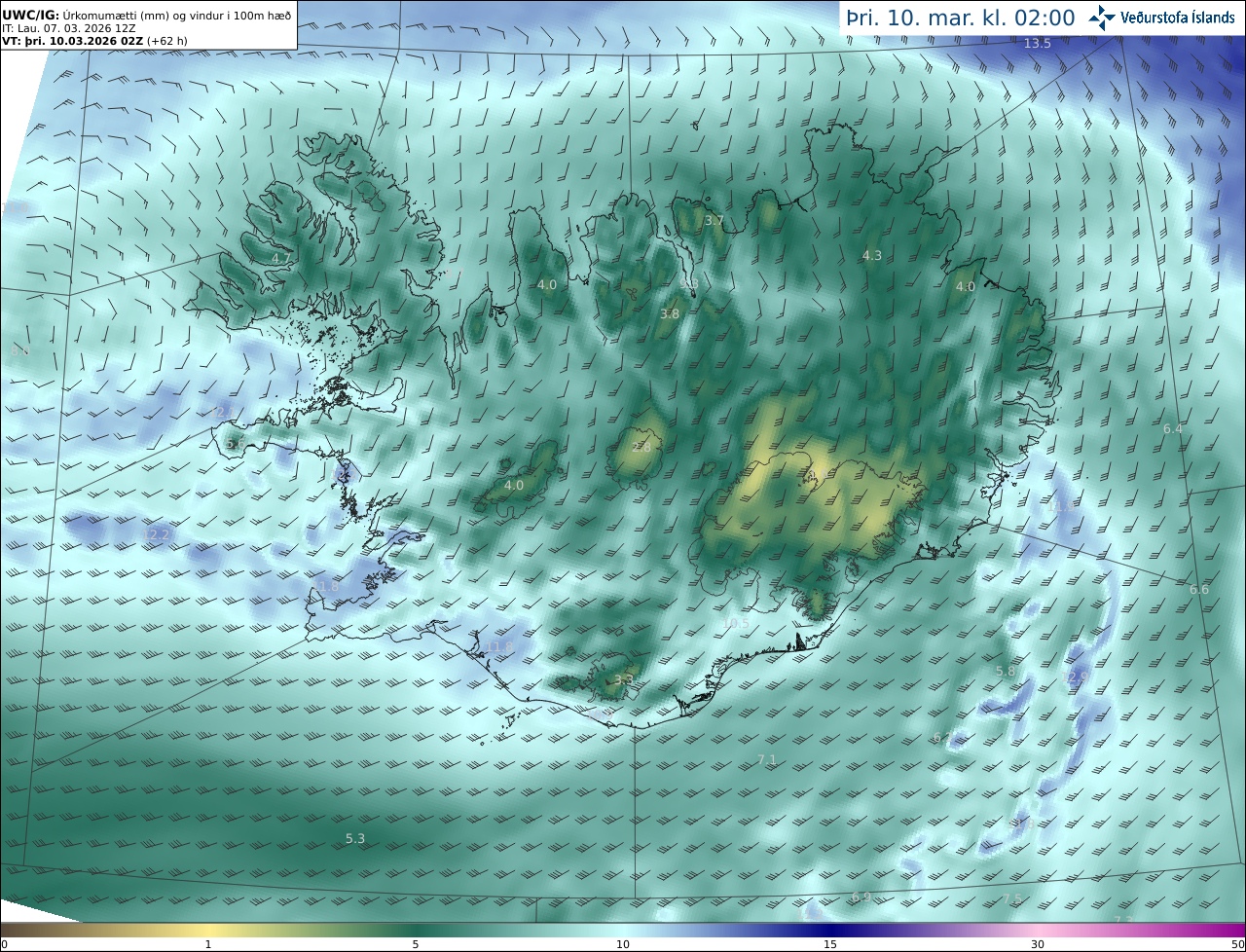Image resolution: width=1246 pixels, height=952 pixels.
Task: Click the 5.8 value southeast of Iceland
Action: [1006, 672]
